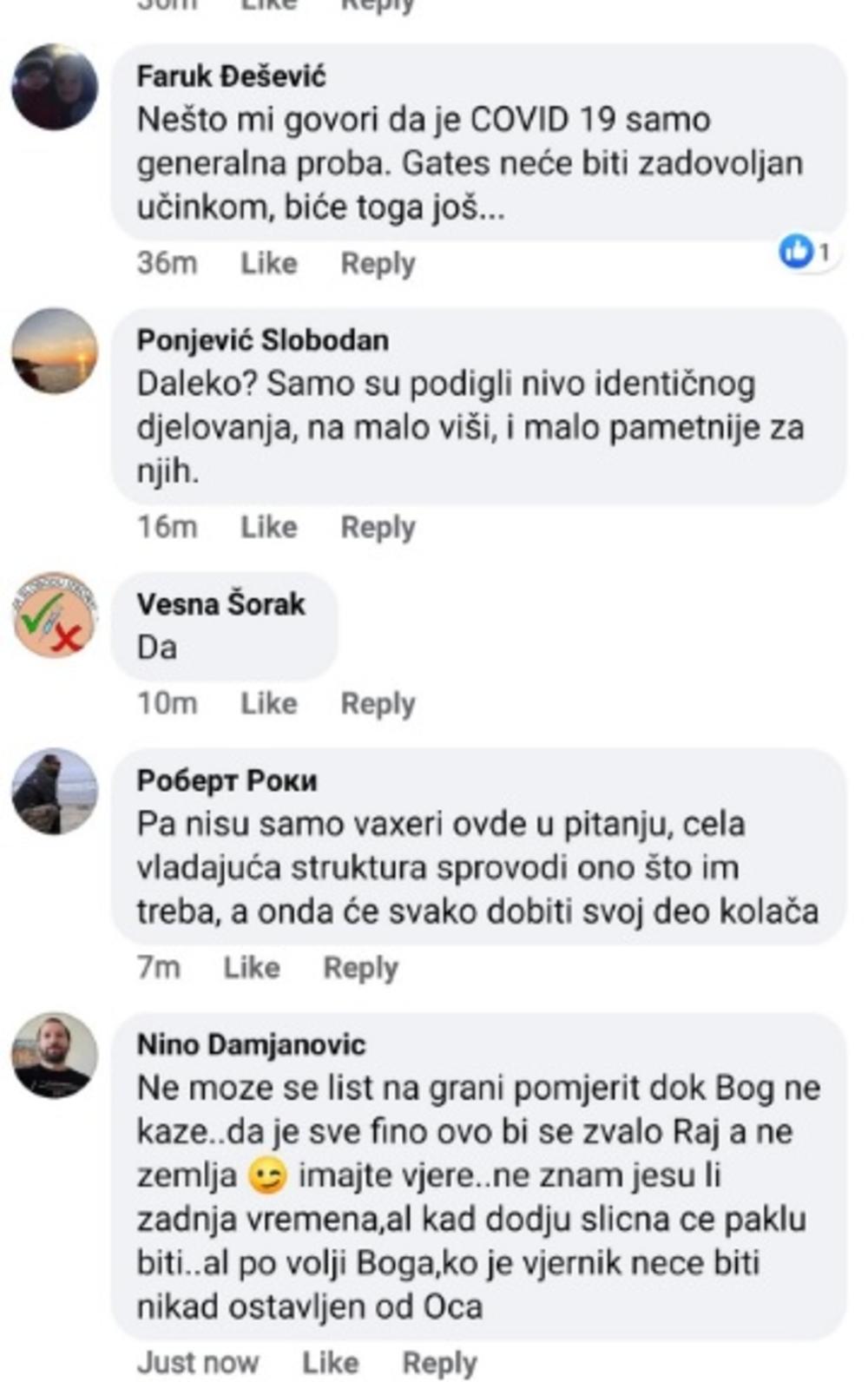Open Faruk Đešević's profile picture
This screenshot has height=1382, width=868.
coord(55,88)
